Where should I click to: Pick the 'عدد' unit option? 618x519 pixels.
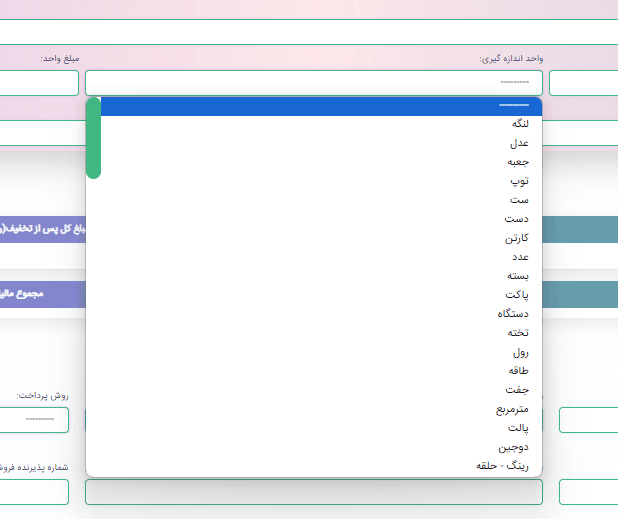tap(520, 257)
